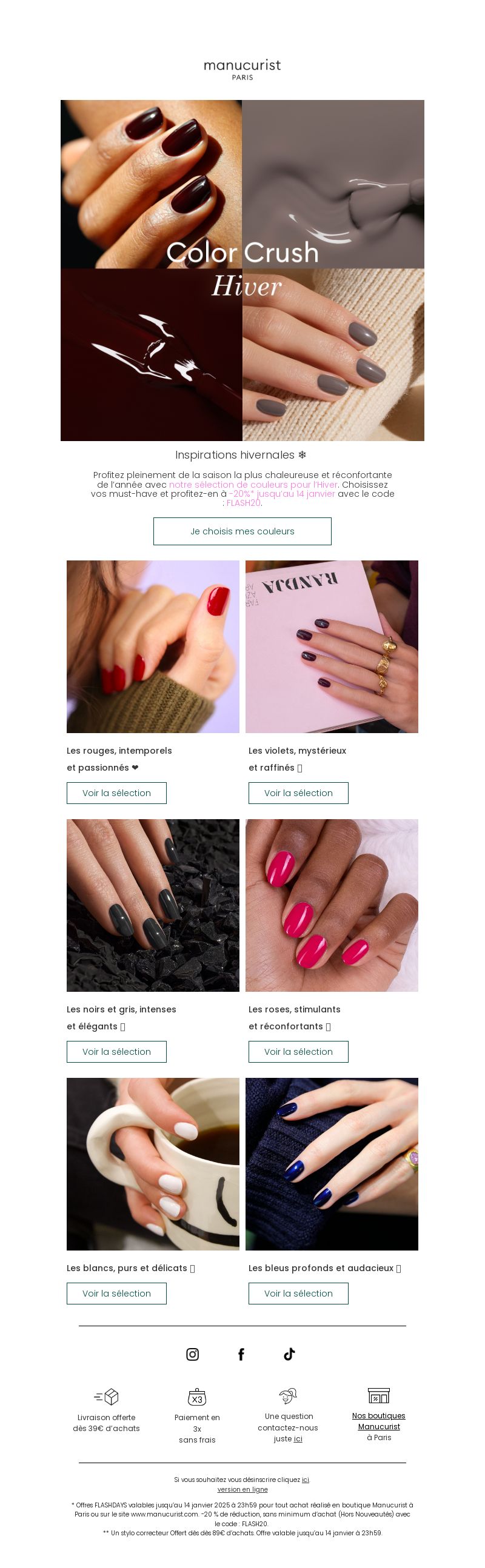The width and height of the screenshot is (485, 1568).
Task: Click the pink winter color selection link
Action: click(253, 485)
